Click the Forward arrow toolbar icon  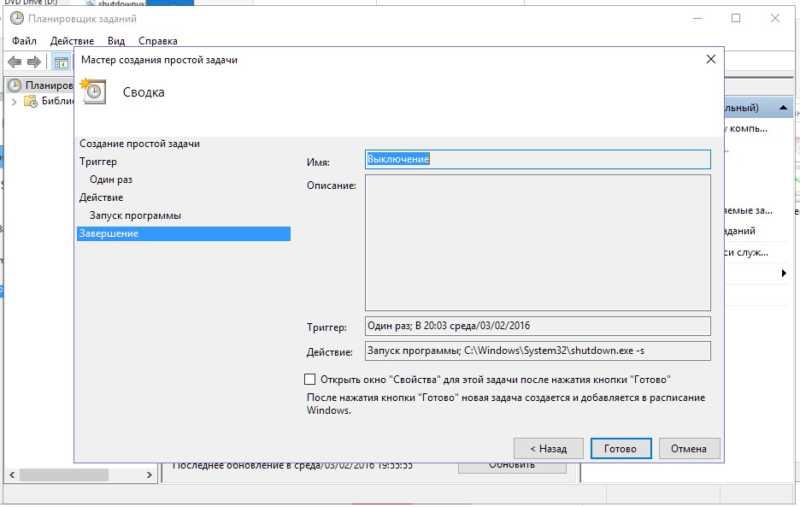[34, 62]
